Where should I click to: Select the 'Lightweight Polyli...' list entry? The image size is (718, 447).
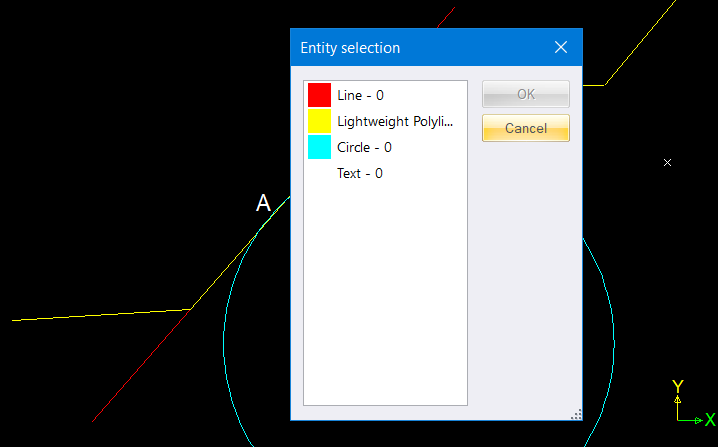tap(395, 121)
